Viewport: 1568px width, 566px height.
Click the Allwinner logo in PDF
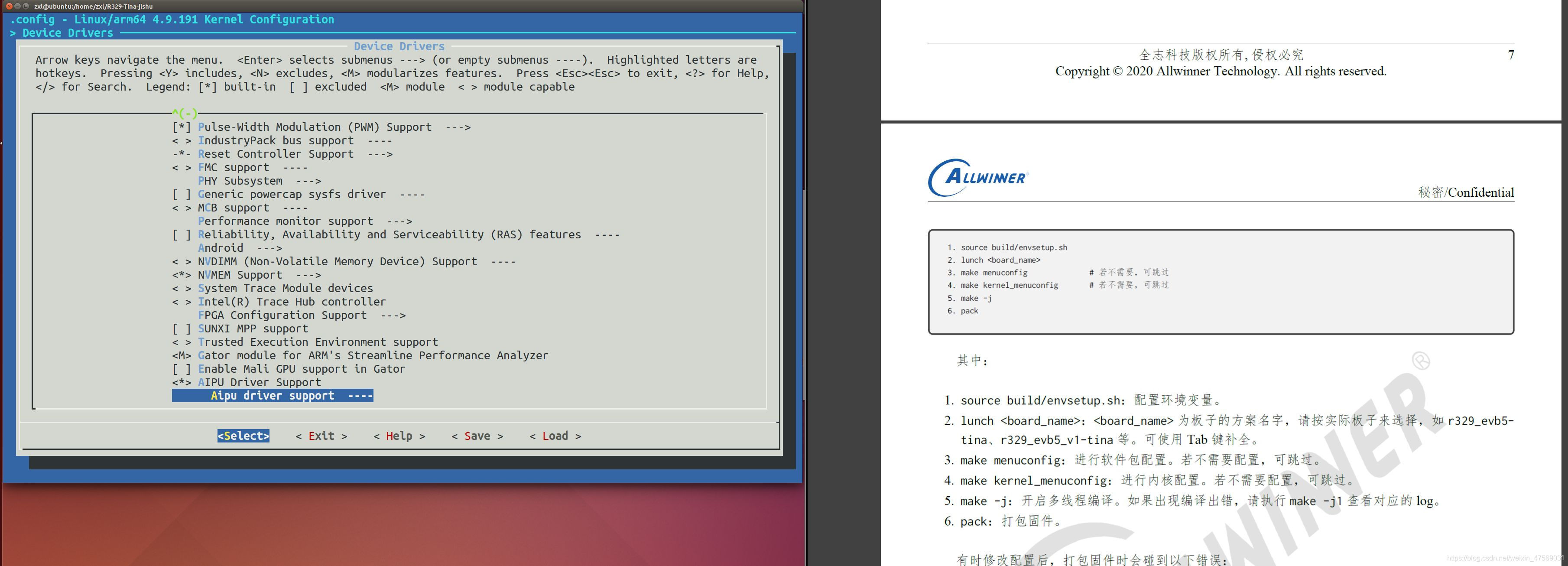978,178
